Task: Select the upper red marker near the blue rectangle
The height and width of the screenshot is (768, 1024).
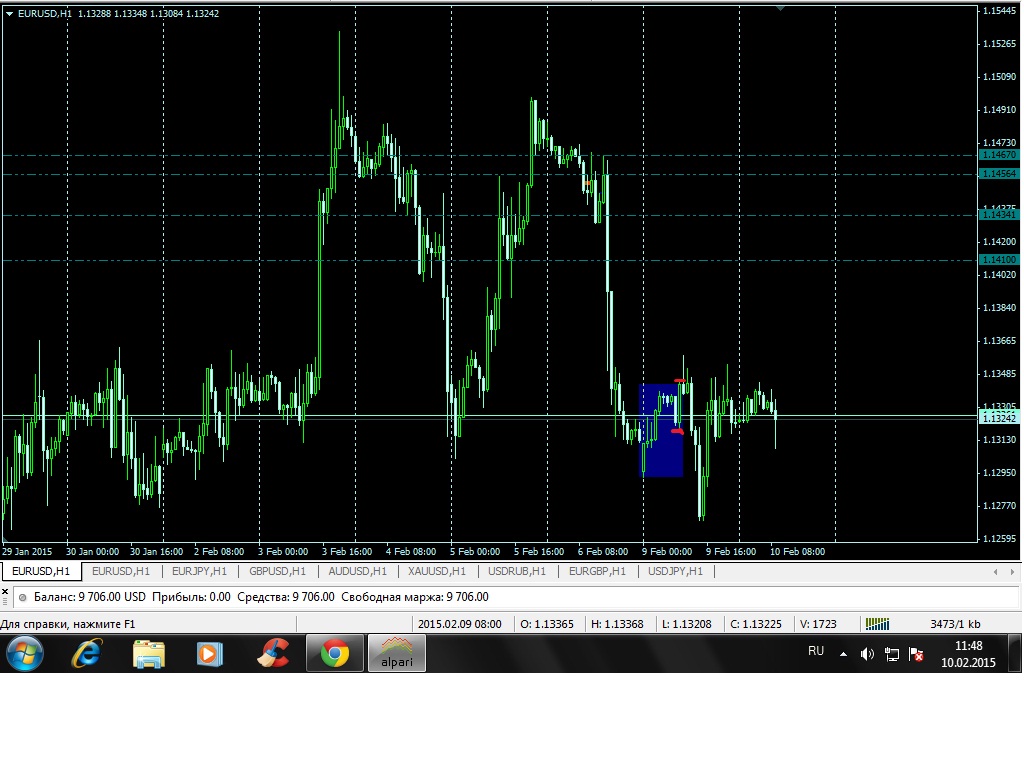Action: pyautogui.click(x=680, y=380)
